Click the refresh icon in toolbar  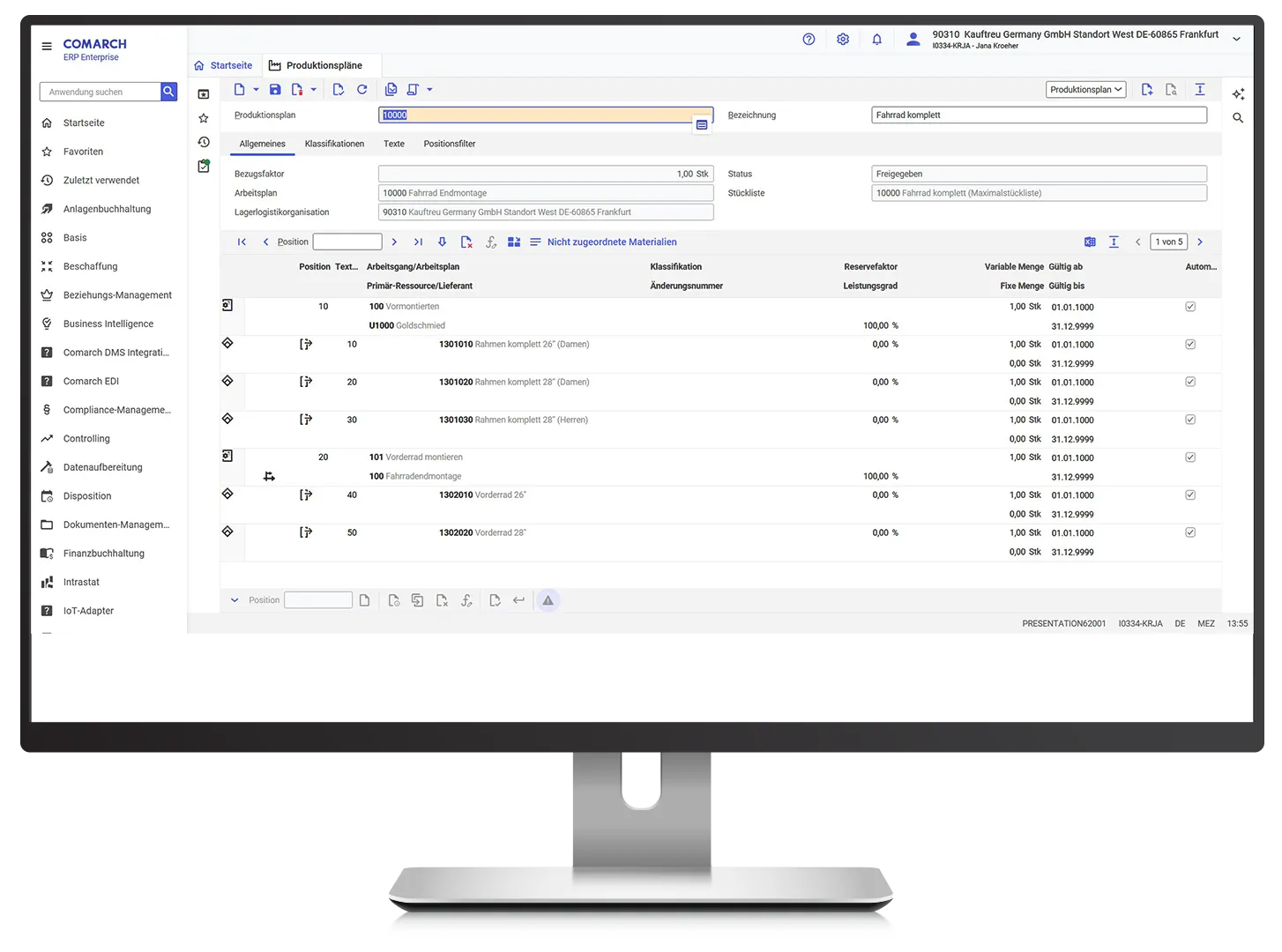361,90
